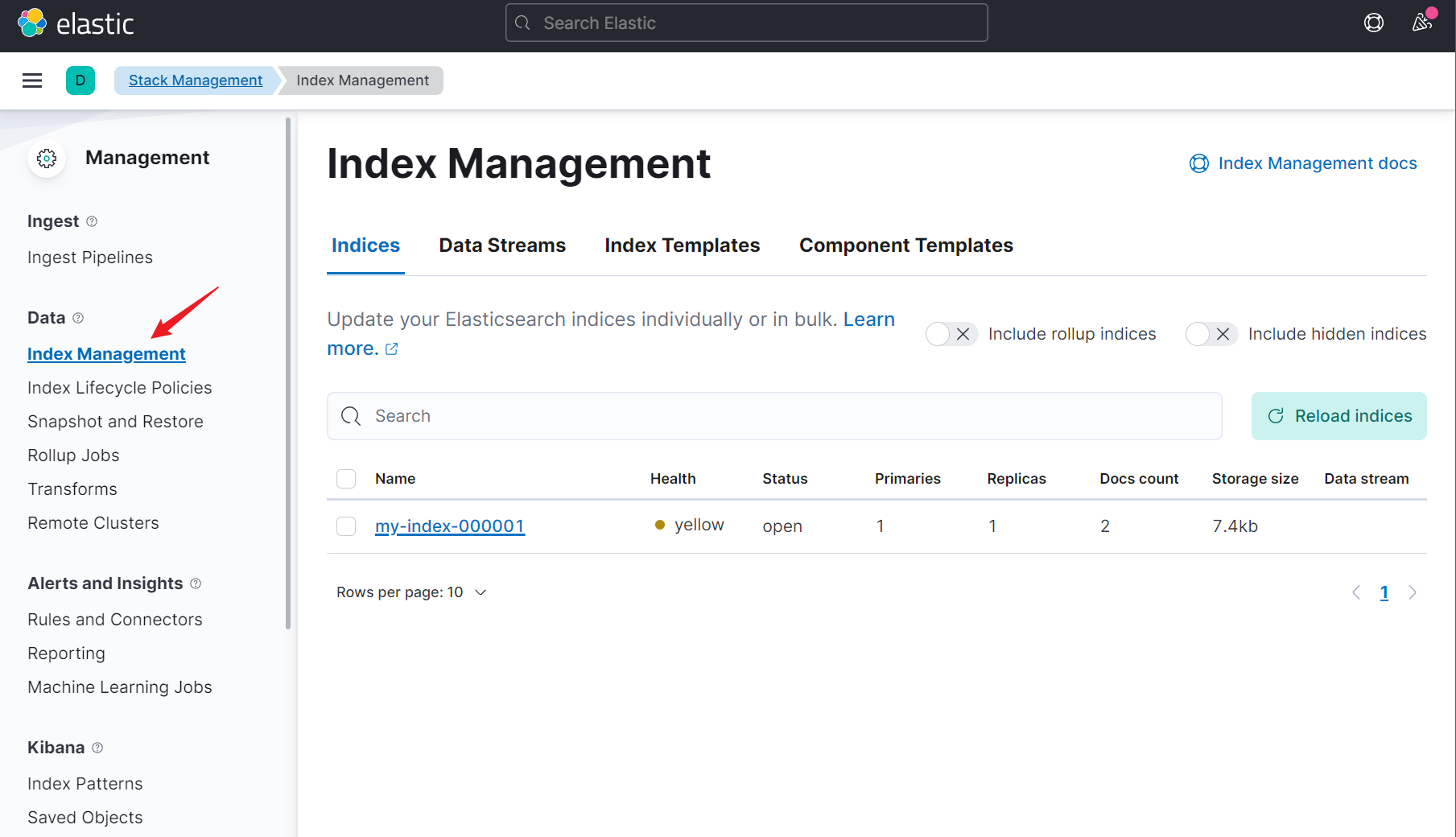Select Index Management in sidebar
The height and width of the screenshot is (837, 1456).
pos(106,354)
